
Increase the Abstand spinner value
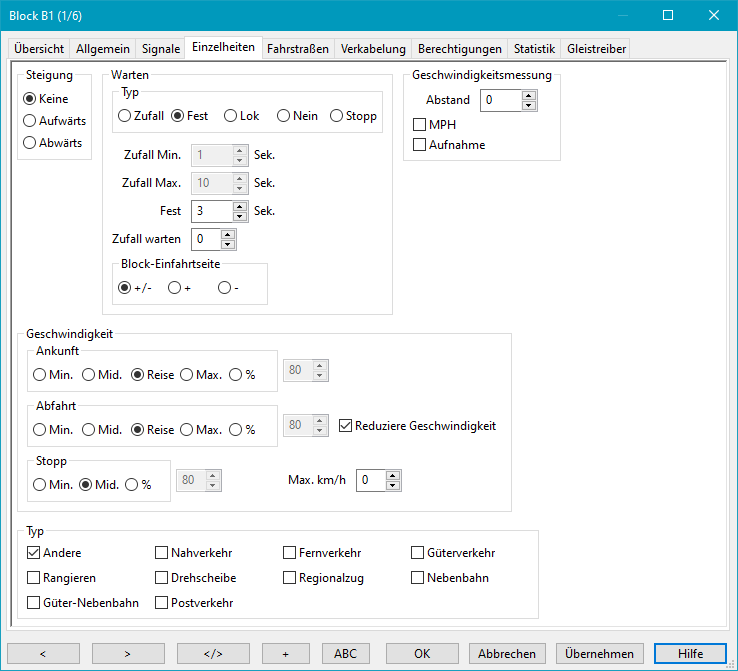pyautogui.click(x=529, y=95)
